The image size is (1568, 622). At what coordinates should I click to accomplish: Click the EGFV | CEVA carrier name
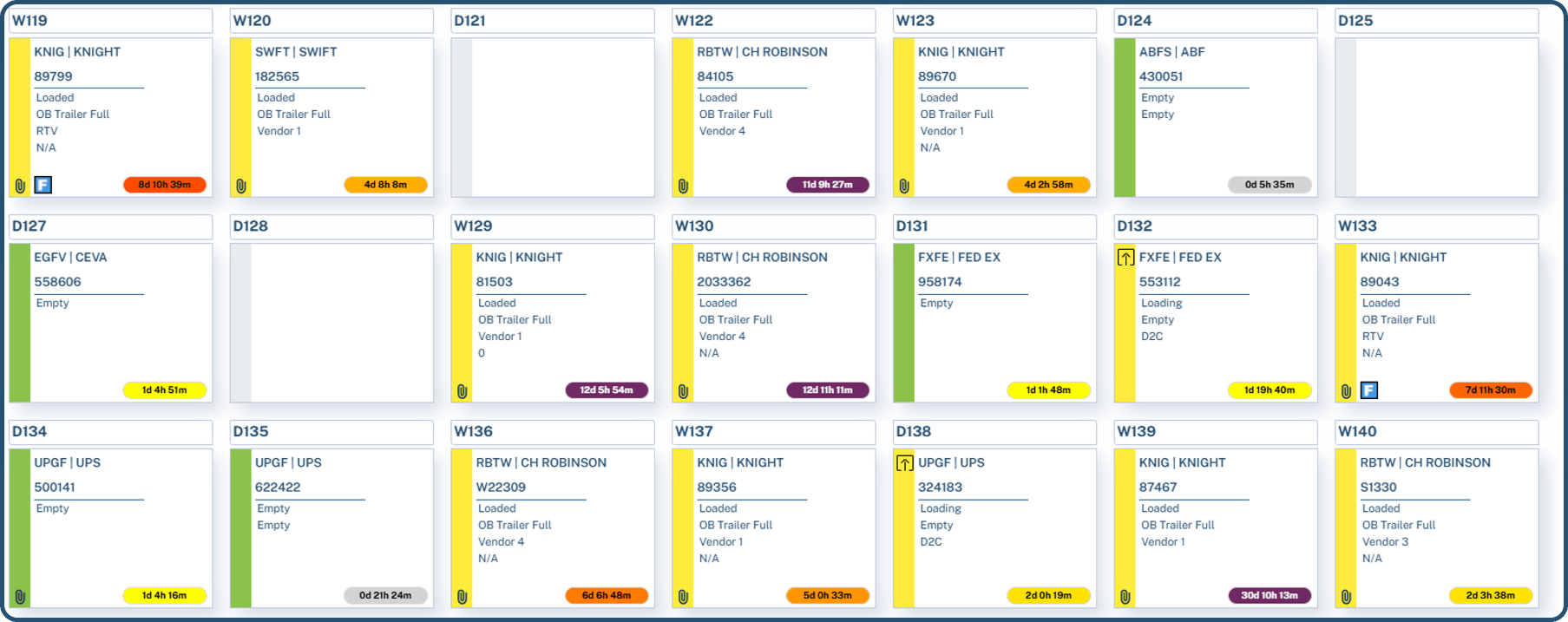70,258
